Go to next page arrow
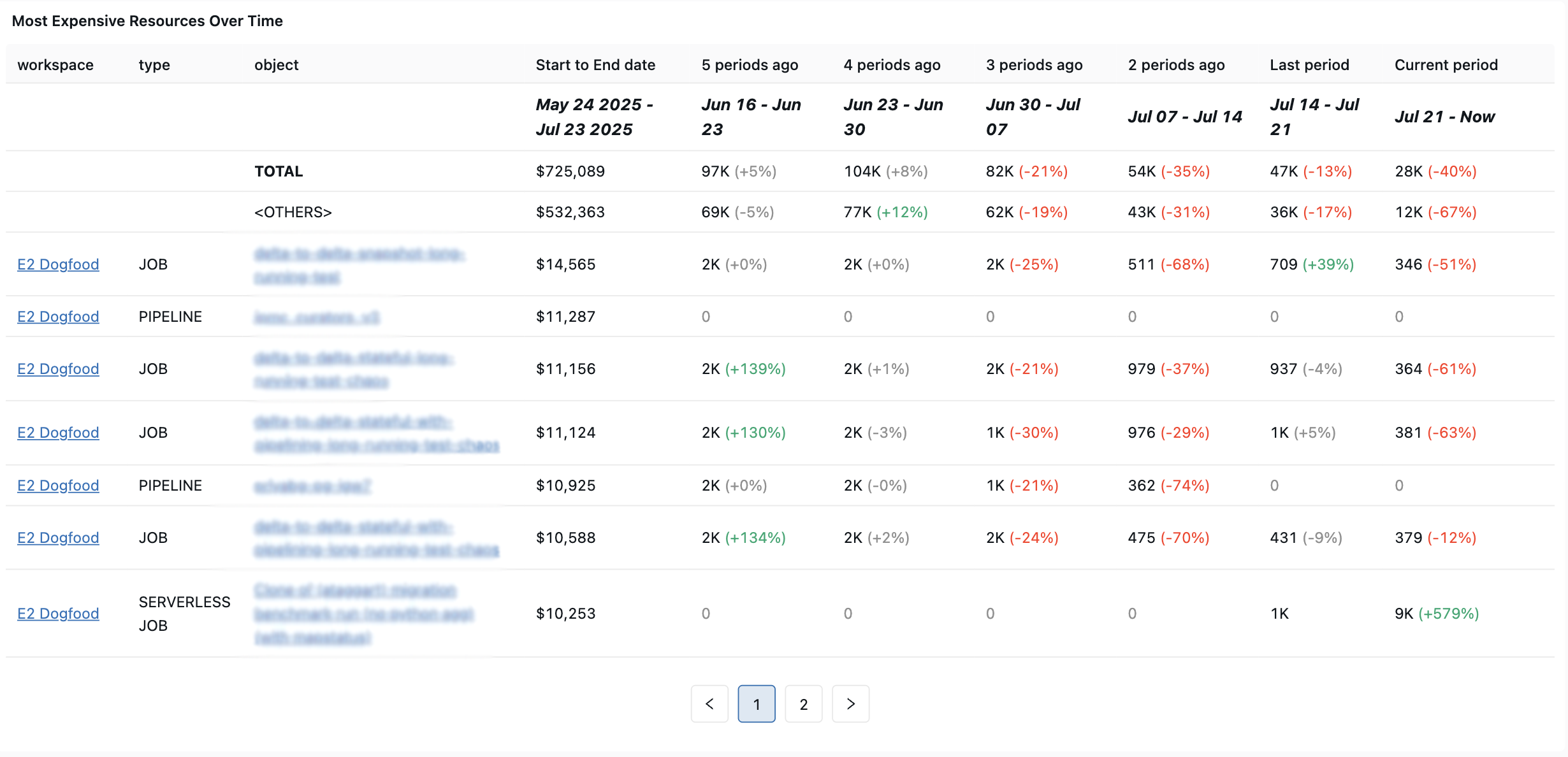 pos(850,704)
